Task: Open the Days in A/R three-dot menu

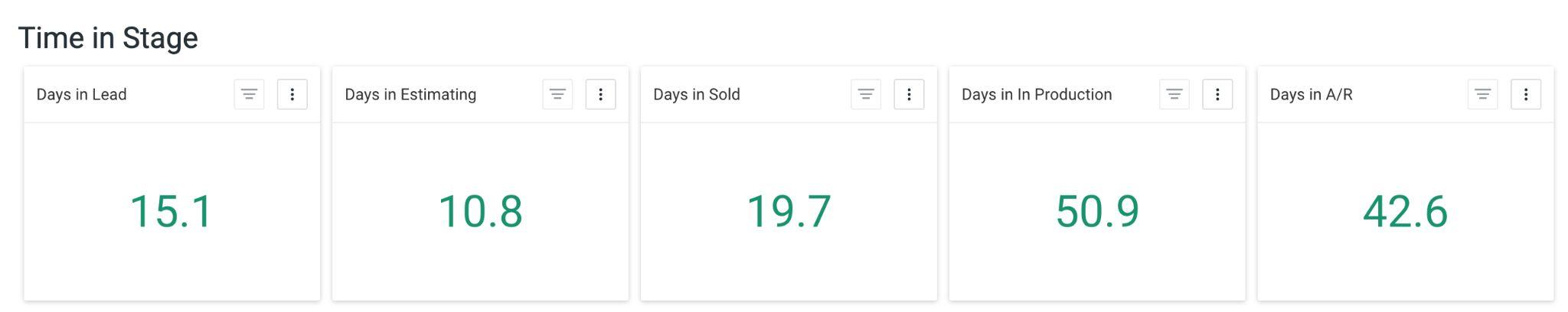Action: point(1526,94)
